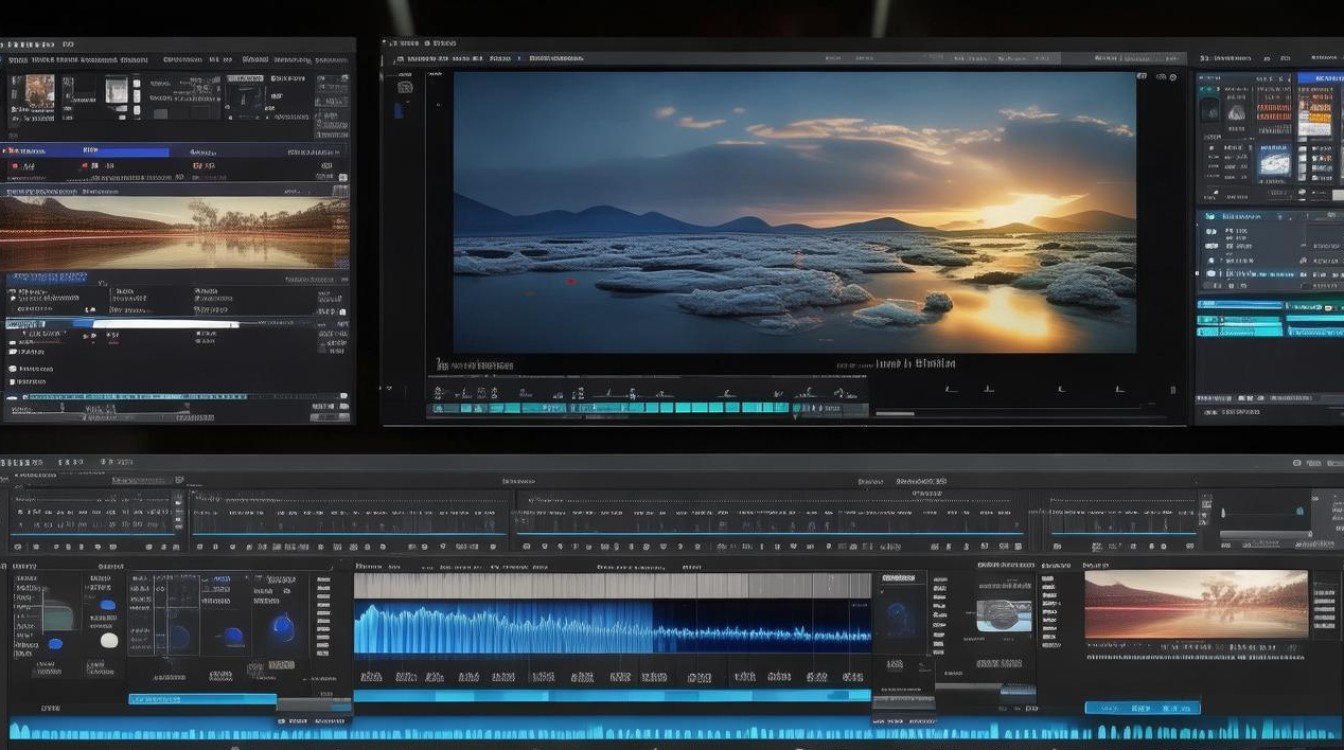Select the lake thumbnail in the bottom-right panel

(x=1196, y=604)
